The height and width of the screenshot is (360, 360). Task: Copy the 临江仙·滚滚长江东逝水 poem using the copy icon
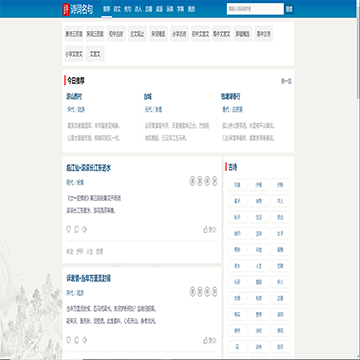(x=76, y=230)
